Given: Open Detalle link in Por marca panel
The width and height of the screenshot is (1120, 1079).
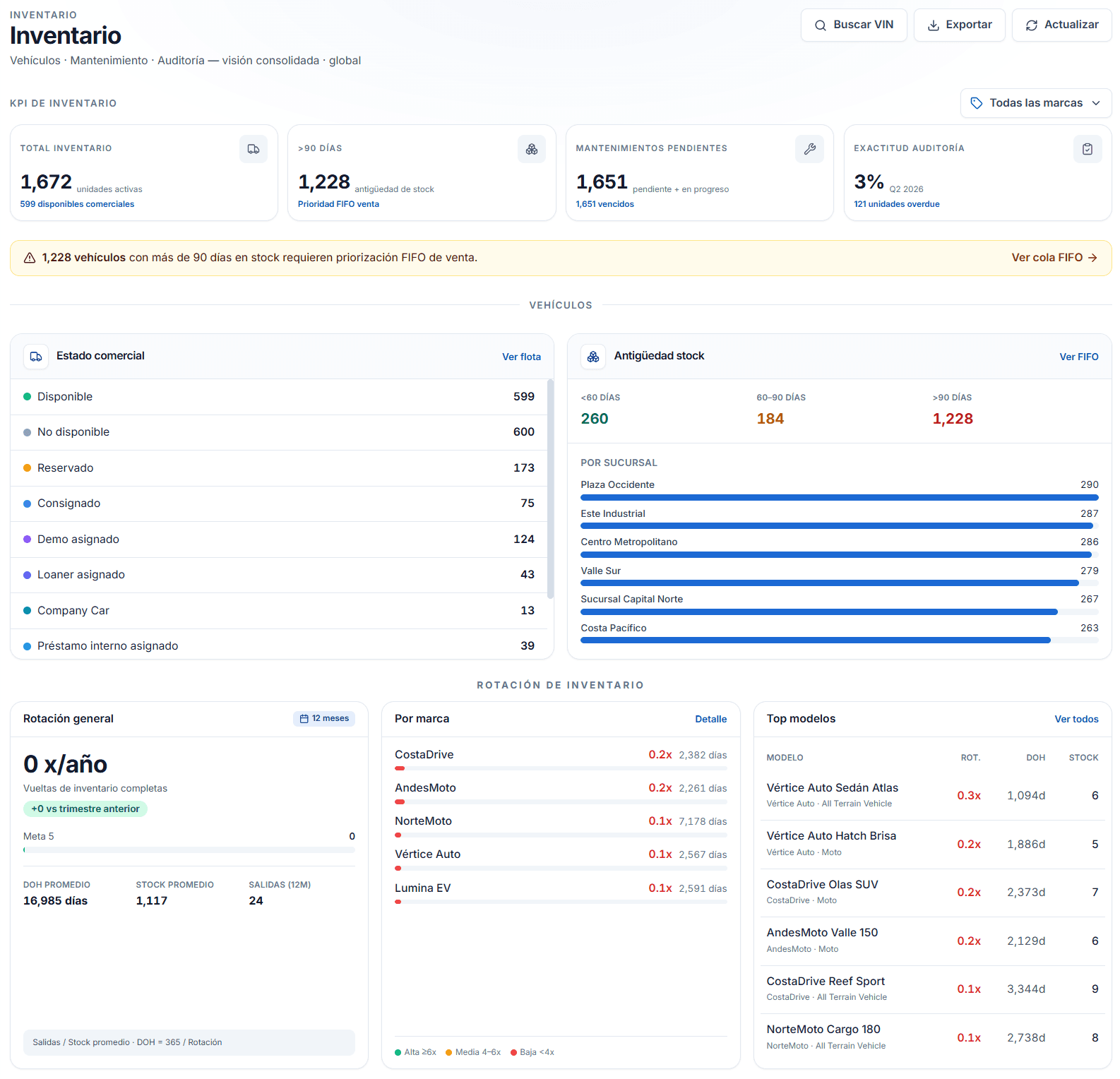Looking at the screenshot, I should [710, 720].
